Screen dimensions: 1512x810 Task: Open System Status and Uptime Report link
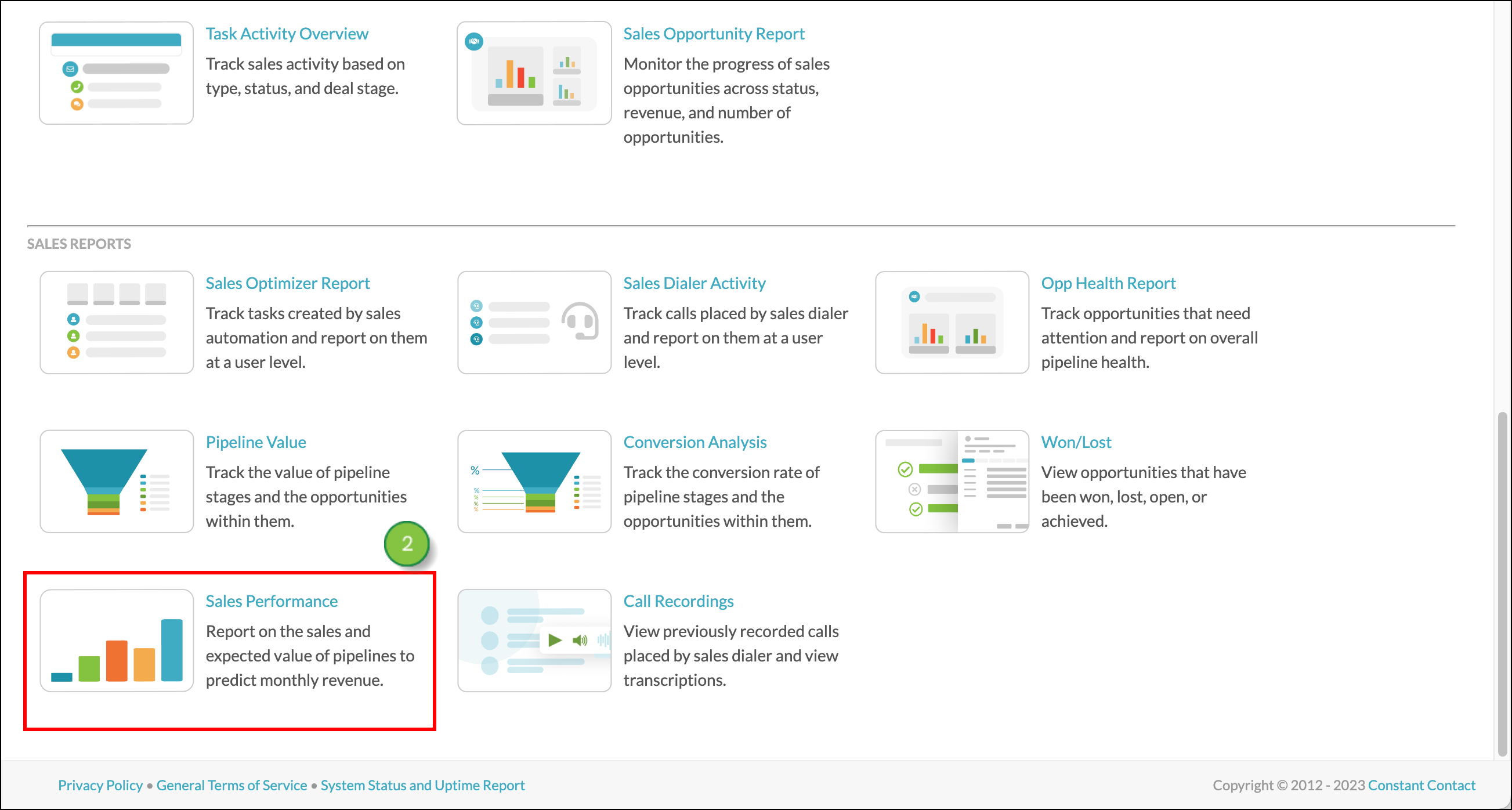[x=422, y=785]
